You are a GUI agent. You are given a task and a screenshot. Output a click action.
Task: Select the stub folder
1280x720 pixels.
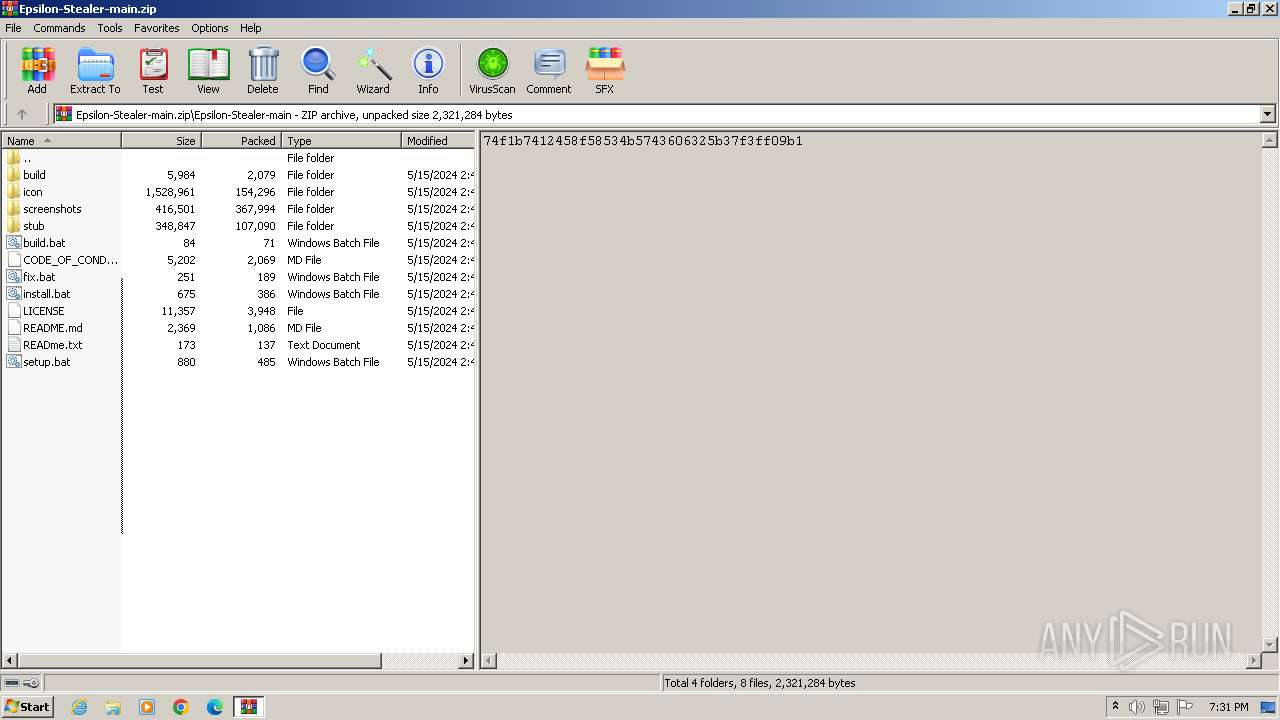click(34, 226)
